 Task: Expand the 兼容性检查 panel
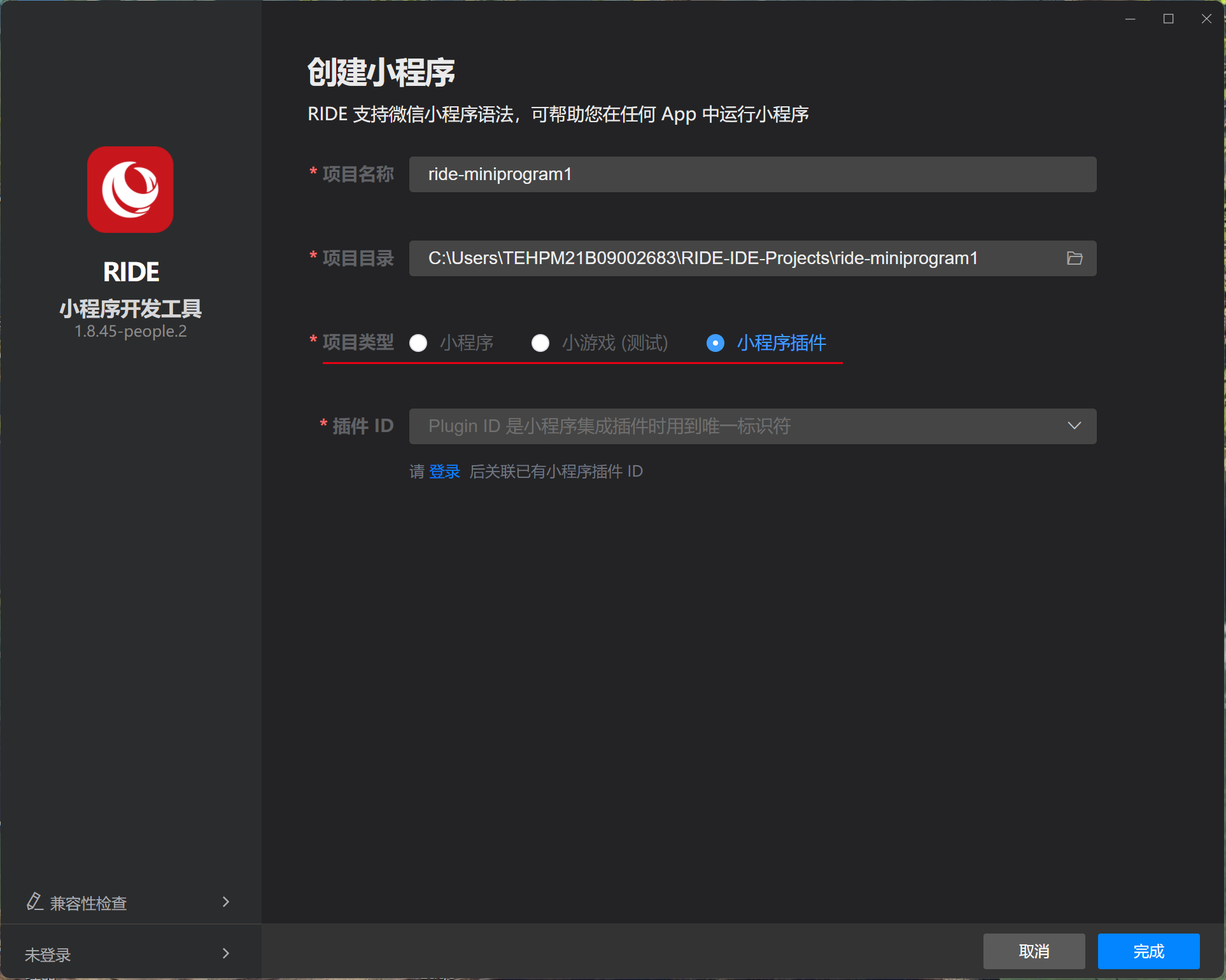[226, 902]
